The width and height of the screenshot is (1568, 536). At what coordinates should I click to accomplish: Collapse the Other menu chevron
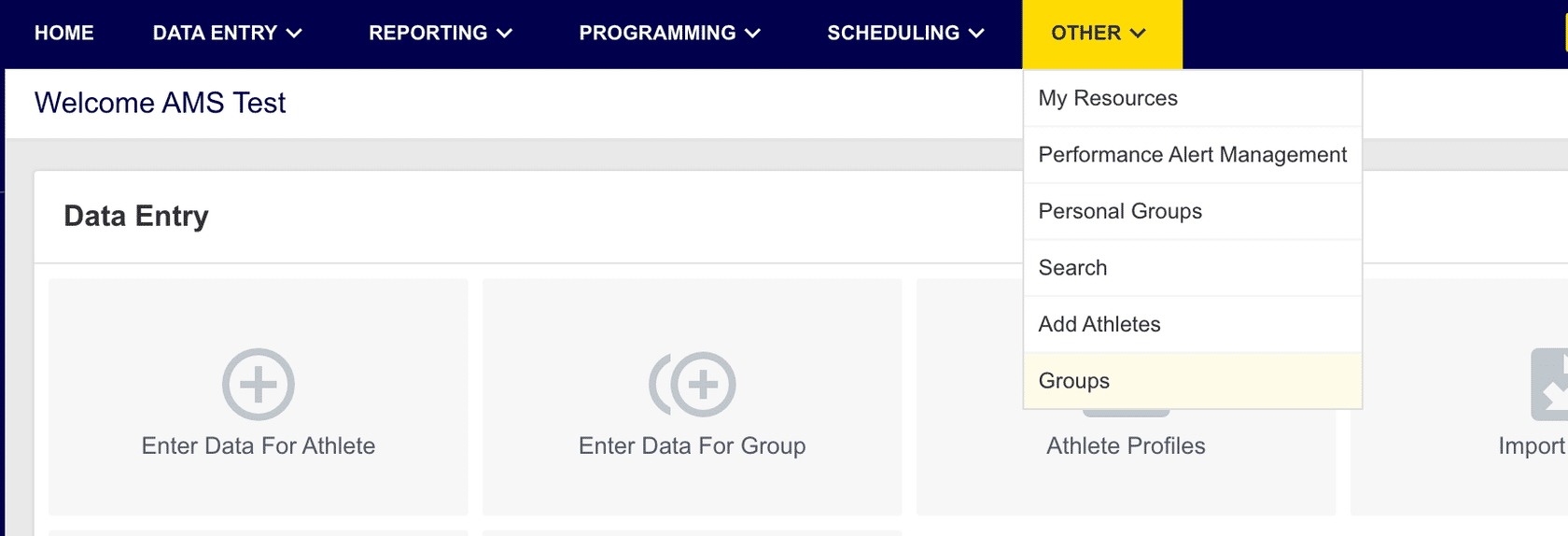[1138, 34]
